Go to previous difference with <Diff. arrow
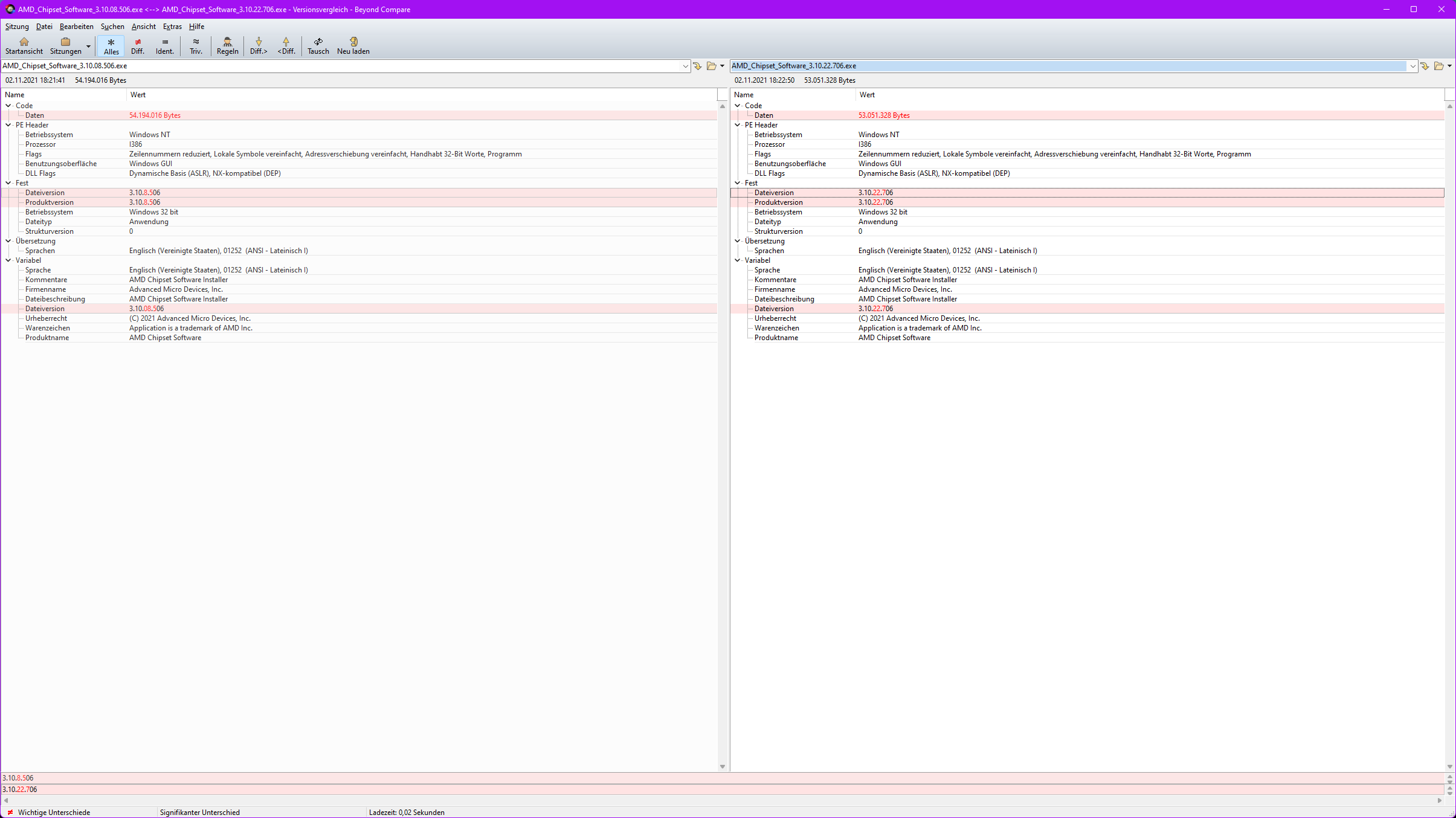The height and width of the screenshot is (818, 1456). pyautogui.click(x=286, y=42)
